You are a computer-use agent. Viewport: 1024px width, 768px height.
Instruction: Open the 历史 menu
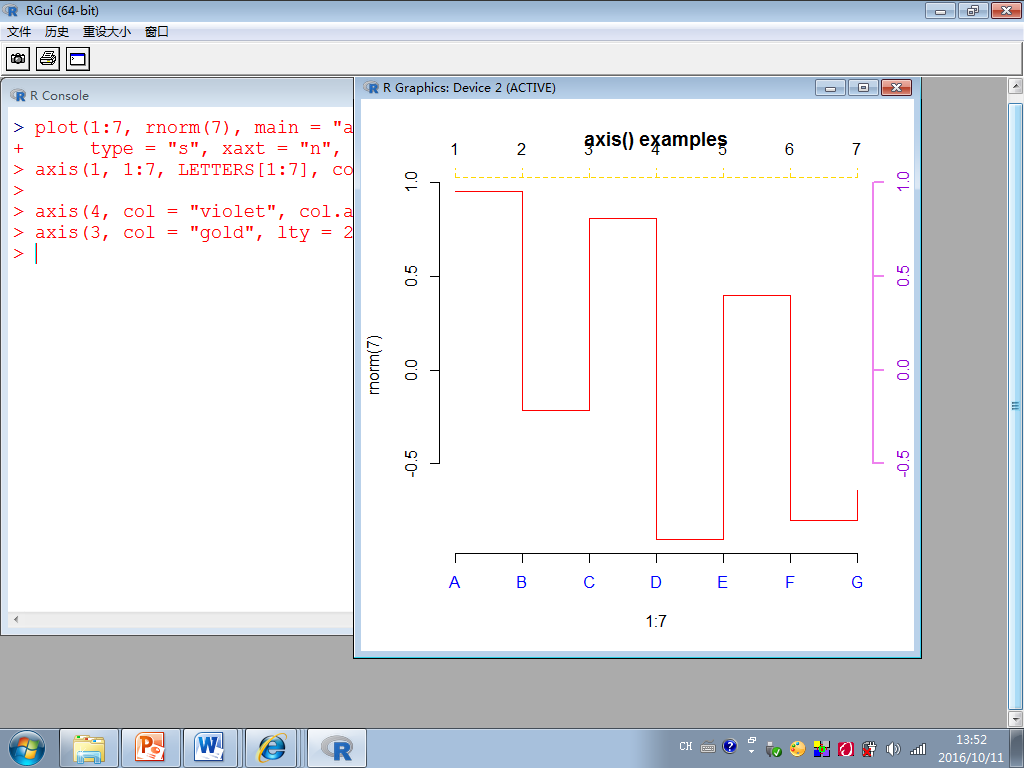click(57, 31)
